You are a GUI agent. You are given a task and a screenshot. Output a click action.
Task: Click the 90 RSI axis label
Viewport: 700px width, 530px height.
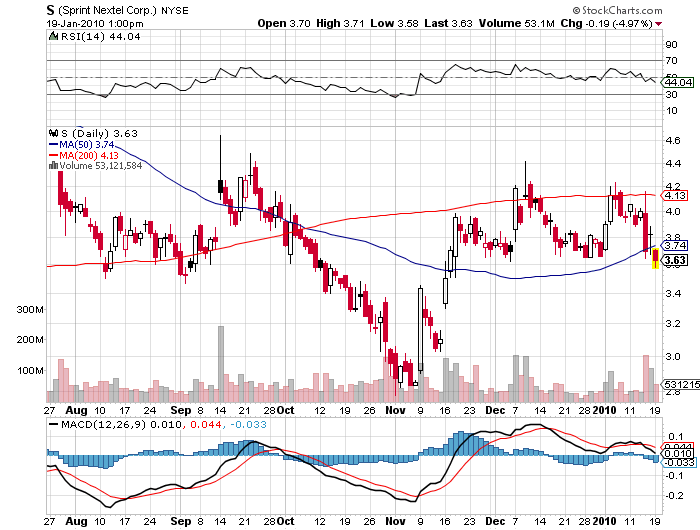click(671, 45)
